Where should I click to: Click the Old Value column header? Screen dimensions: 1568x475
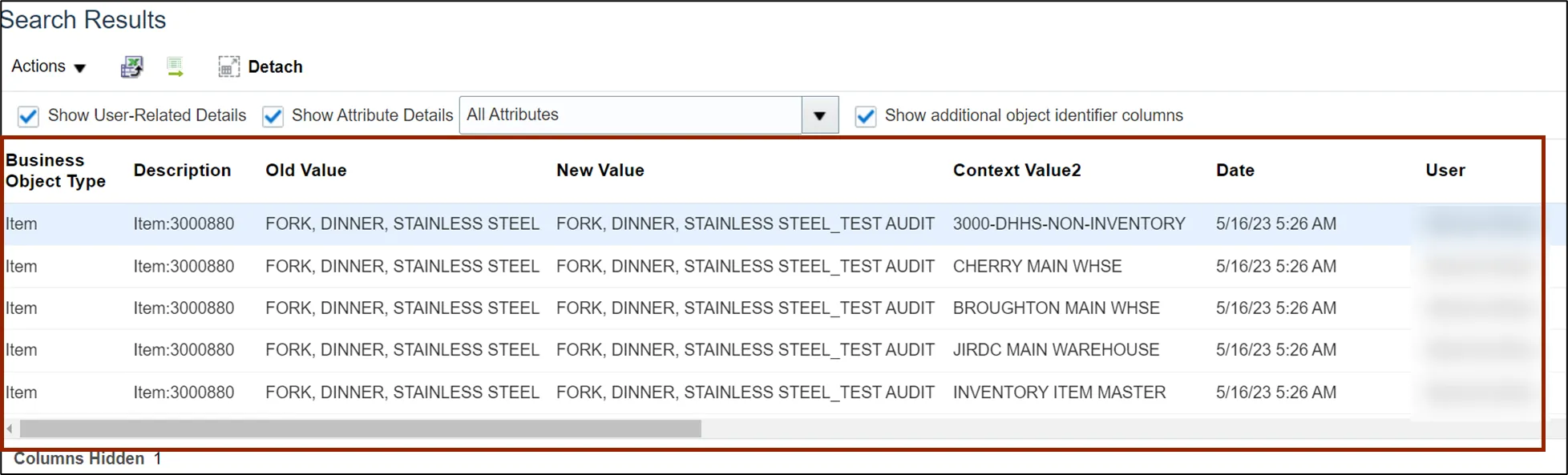pyautogui.click(x=305, y=171)
